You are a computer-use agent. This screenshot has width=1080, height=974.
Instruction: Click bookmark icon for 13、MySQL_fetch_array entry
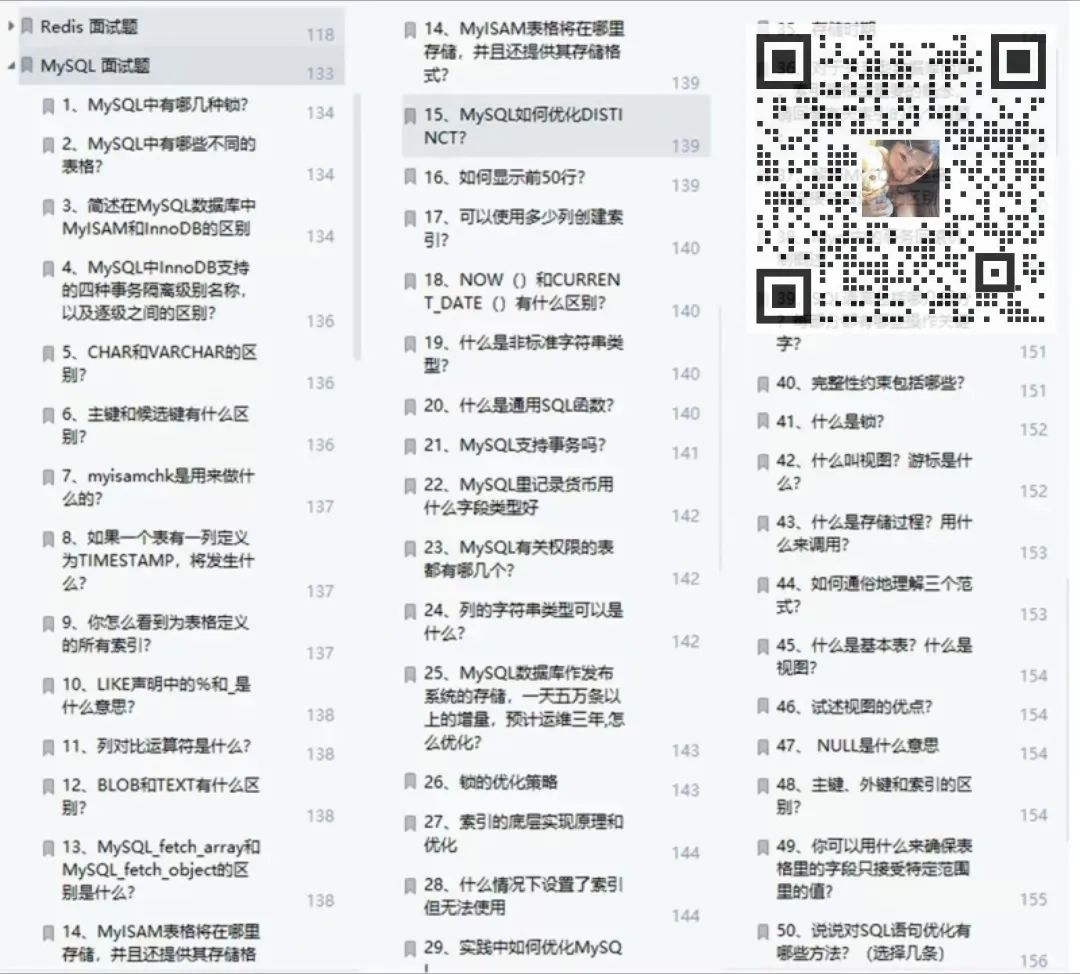point(48,848)
